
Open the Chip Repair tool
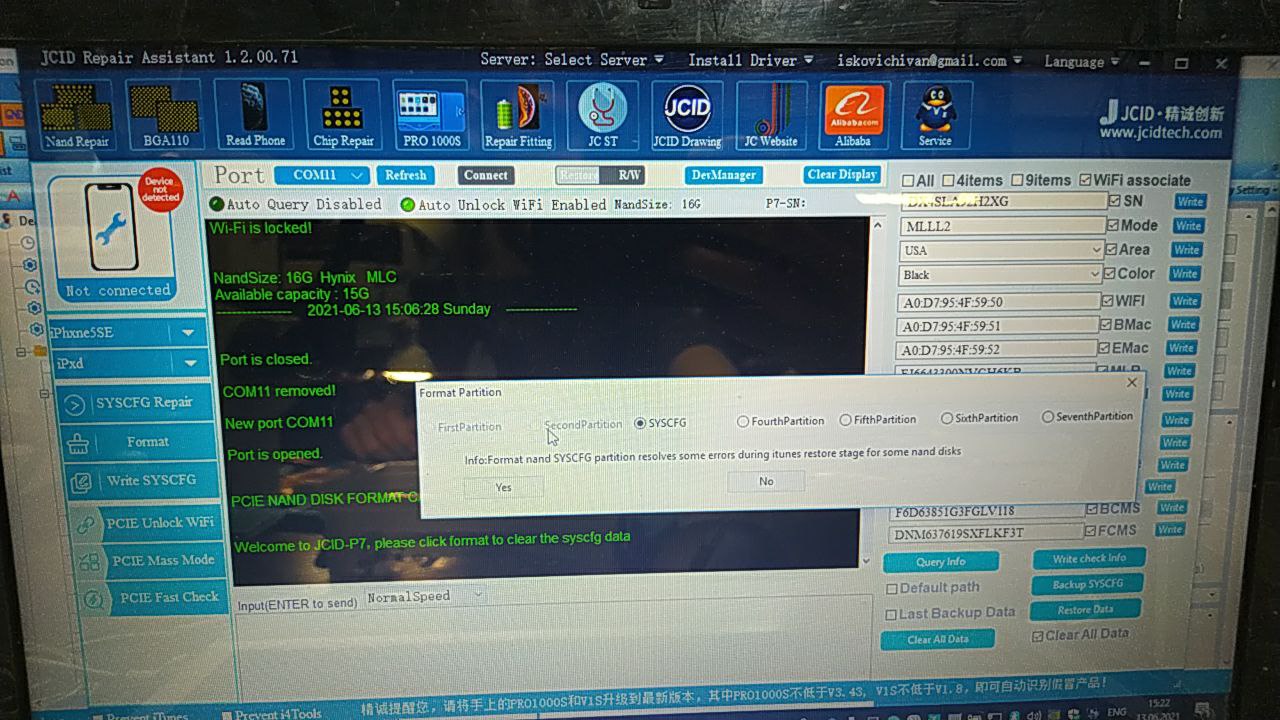(x=342, y=115)
